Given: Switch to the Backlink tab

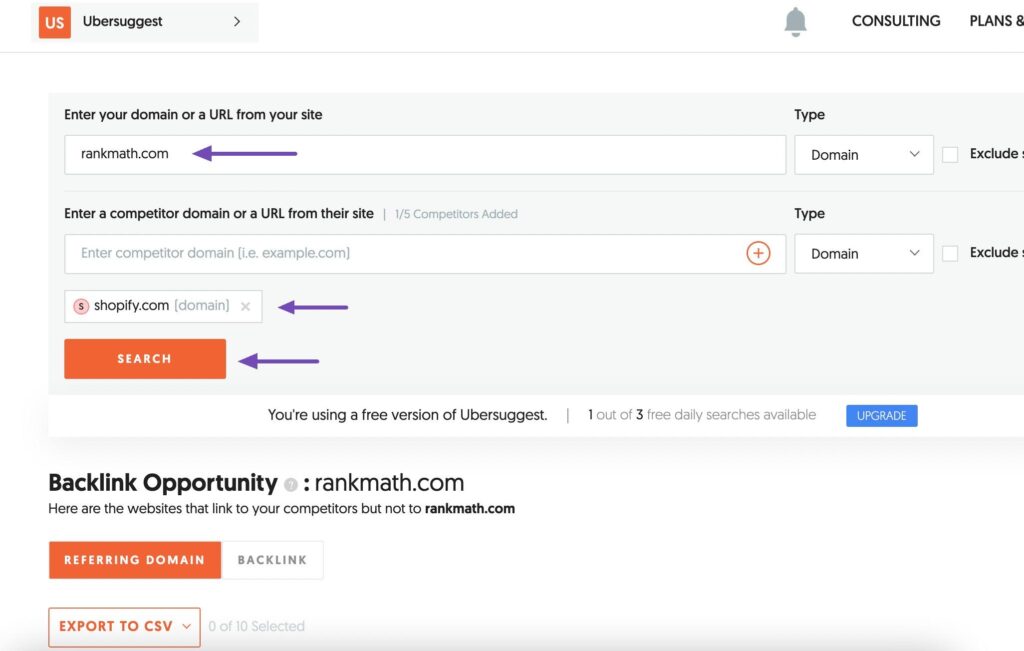Looking at the screenshot, I should point(272,560).
